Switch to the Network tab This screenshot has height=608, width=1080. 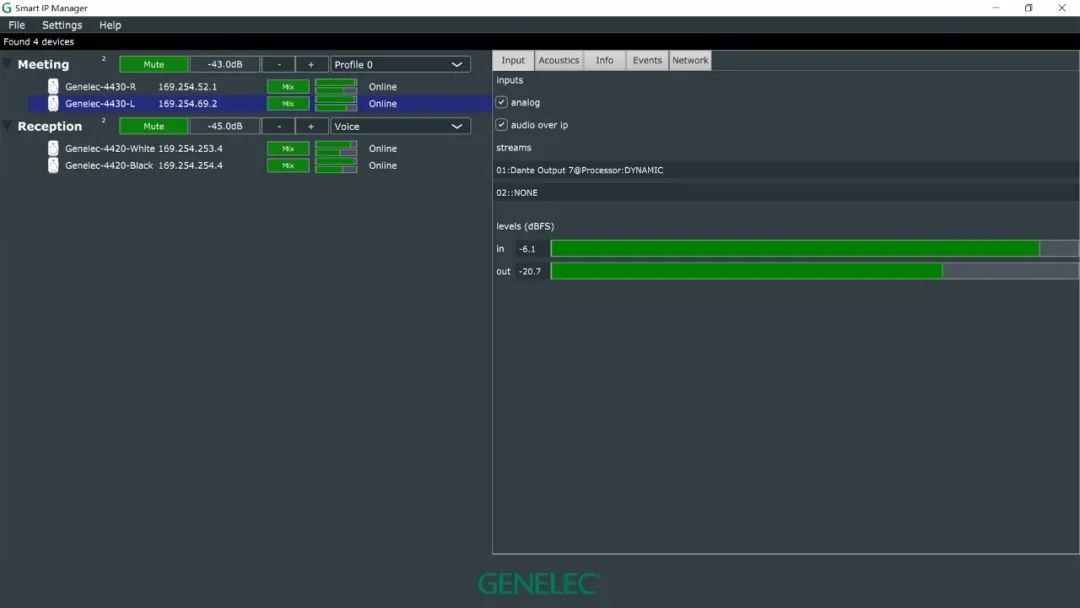[x=690, y=60]
